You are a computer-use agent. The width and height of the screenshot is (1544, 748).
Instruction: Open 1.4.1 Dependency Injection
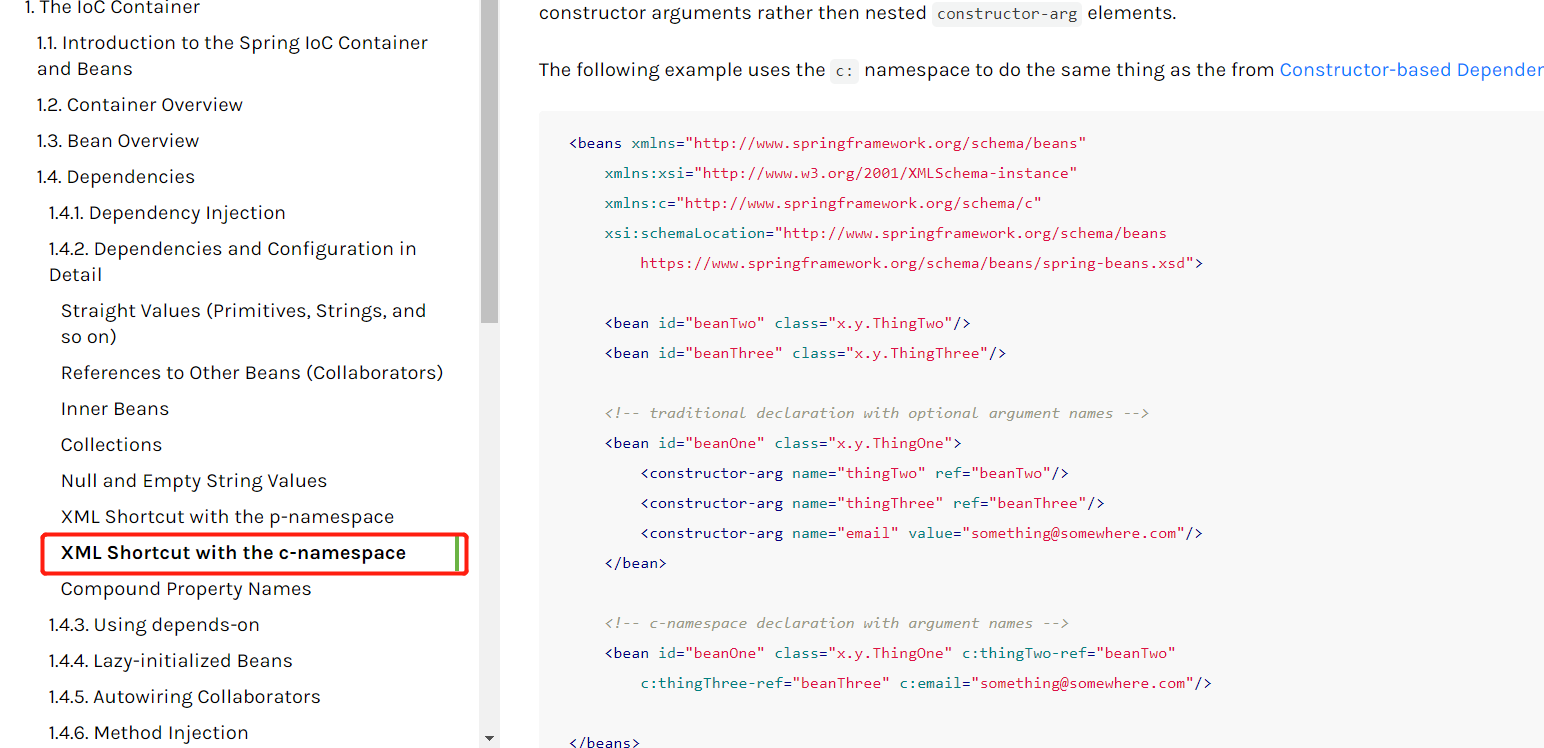[167, 213]
